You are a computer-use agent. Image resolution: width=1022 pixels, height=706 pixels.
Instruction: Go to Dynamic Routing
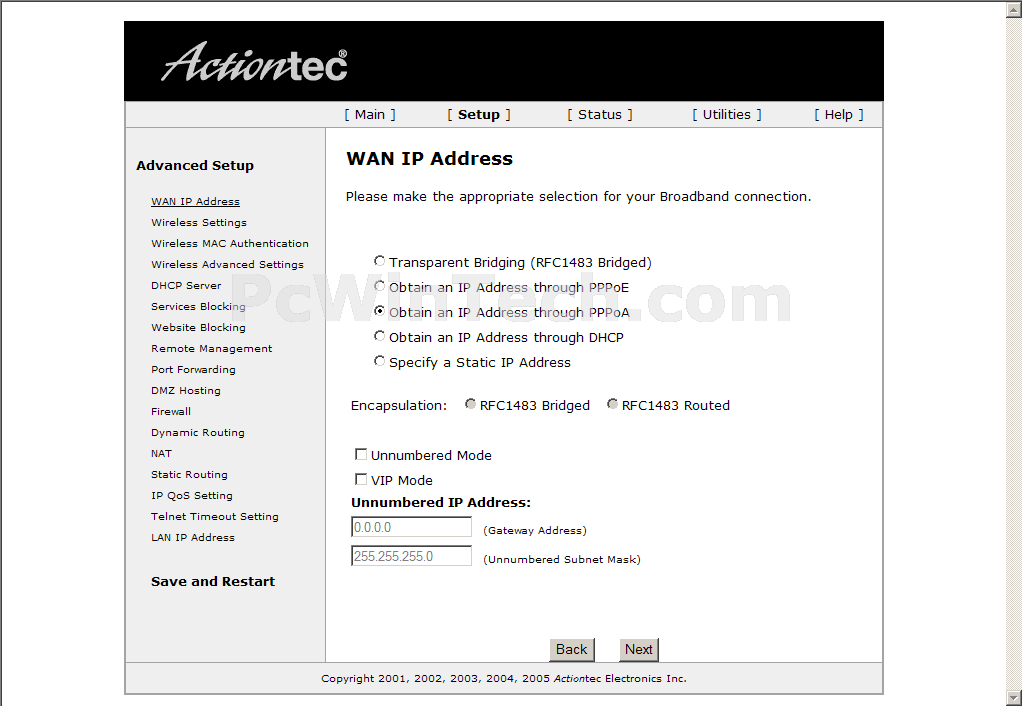pyautogui.click(x=197, y=432)
